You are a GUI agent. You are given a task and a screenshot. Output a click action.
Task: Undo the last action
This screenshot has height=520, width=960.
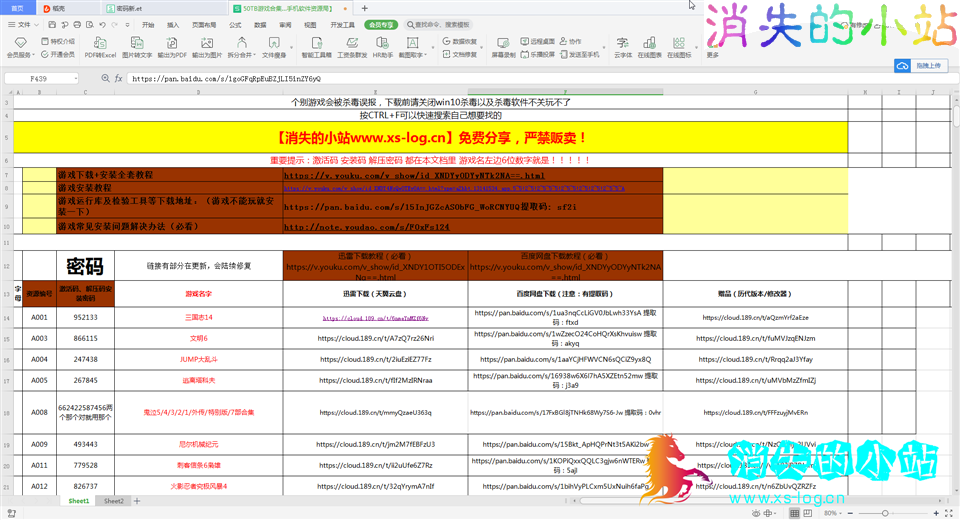tap(102, 25)
